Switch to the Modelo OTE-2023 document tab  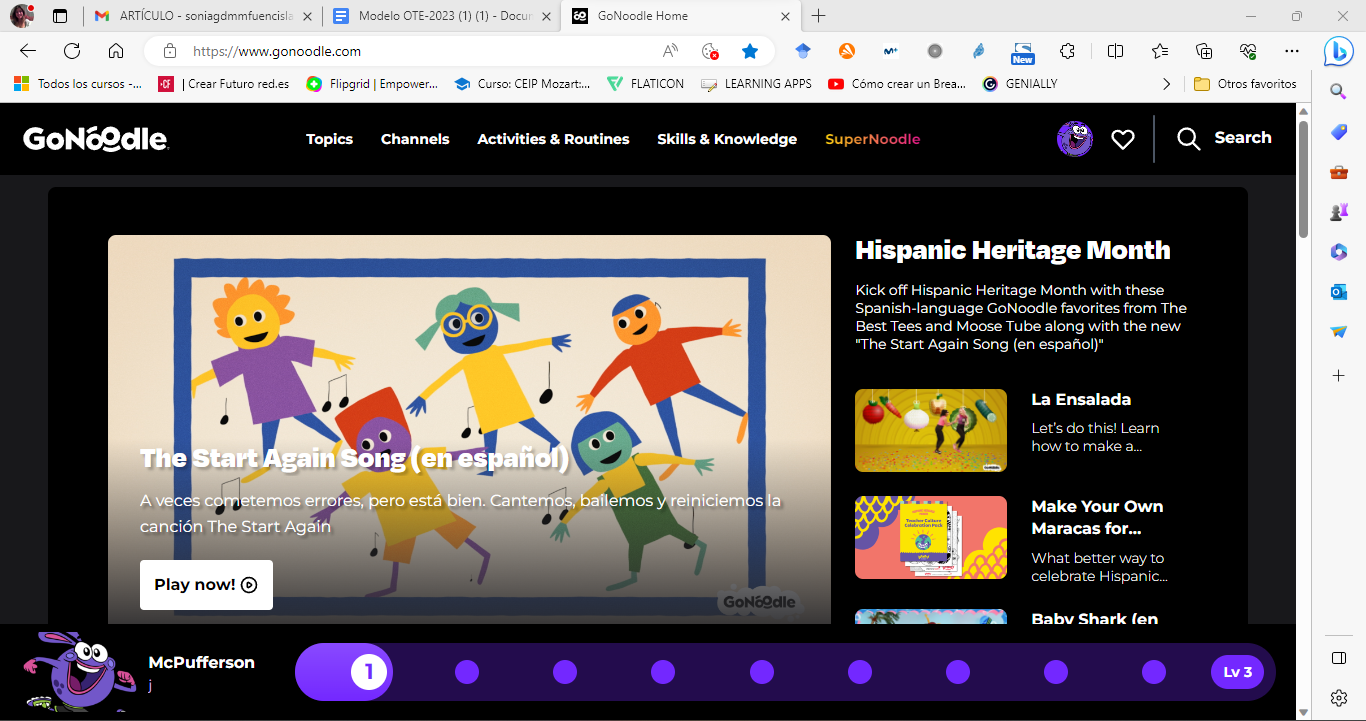coord(443,16)
